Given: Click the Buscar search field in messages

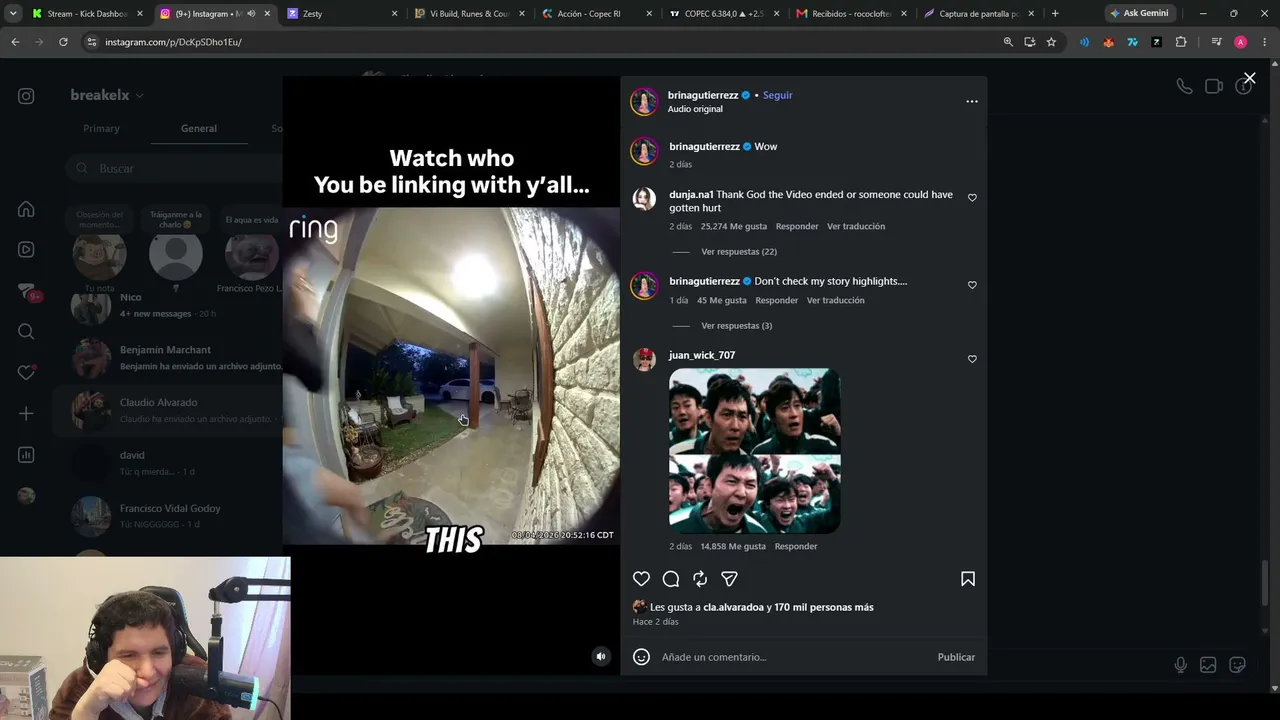Looking at the screenshot, I should (x=173, y=168).
